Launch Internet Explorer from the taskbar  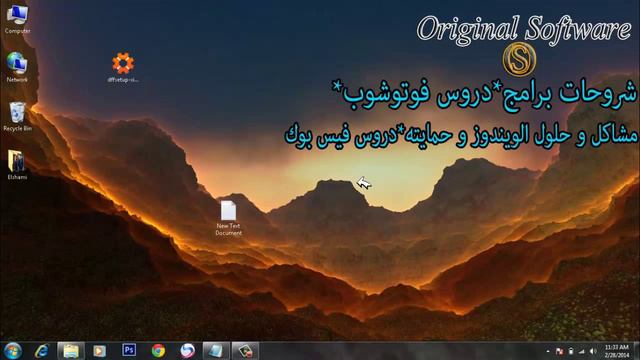[42, 351]
